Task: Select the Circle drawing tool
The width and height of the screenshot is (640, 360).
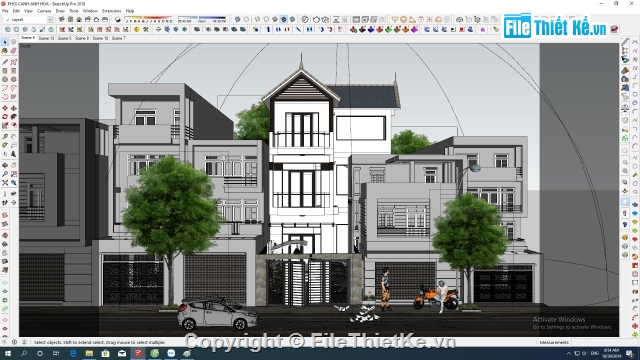Action: pyautogui.click(x=5, y=80)
